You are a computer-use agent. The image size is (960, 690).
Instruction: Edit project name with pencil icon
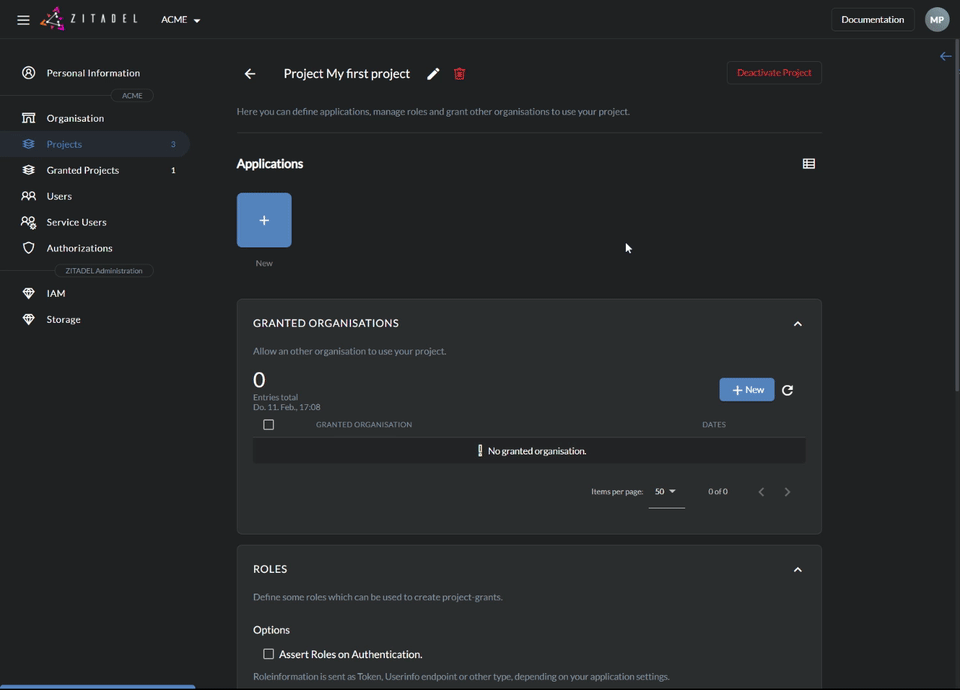(433, 74)
